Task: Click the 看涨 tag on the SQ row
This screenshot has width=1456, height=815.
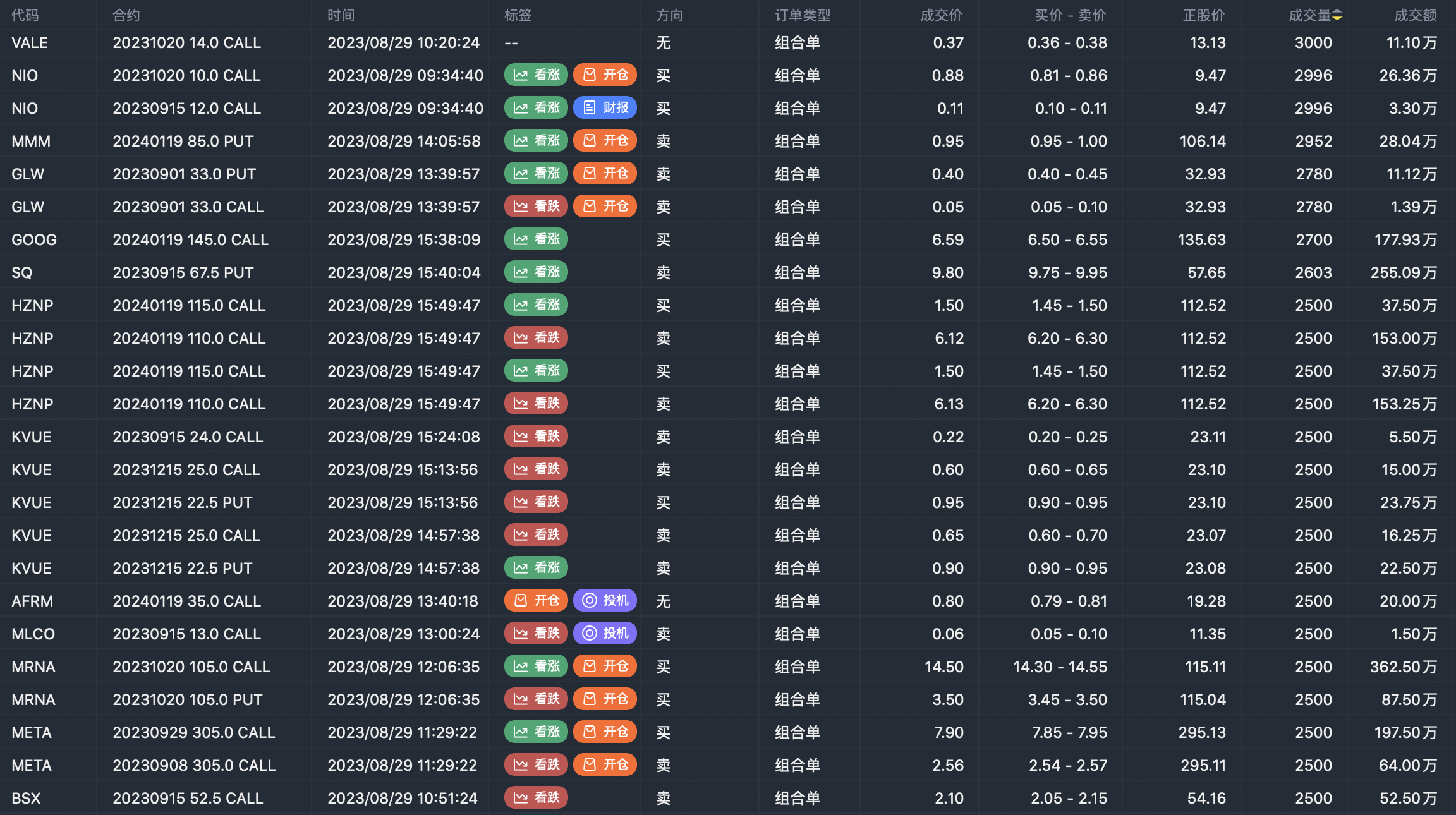Action: coord(536,272)
